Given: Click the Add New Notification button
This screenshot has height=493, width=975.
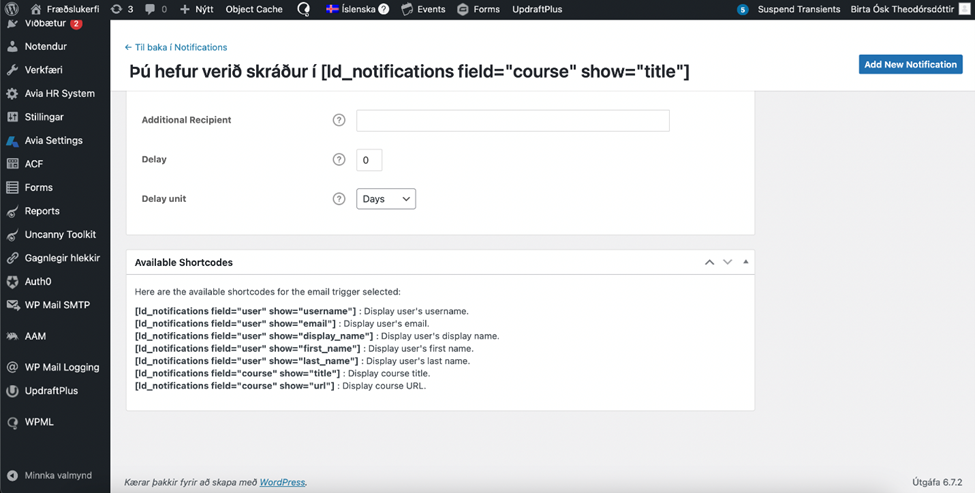Looking at the screenshot, I should (910, 64).
